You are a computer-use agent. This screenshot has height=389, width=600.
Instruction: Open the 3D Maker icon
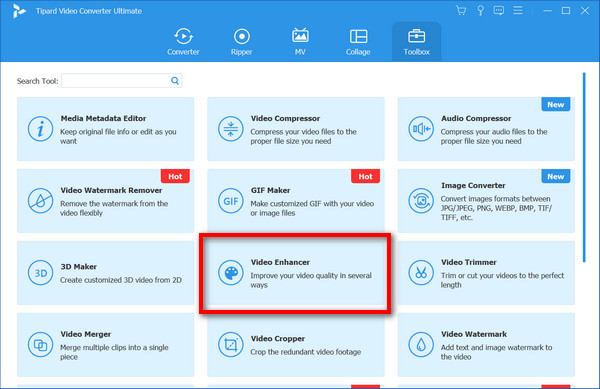[x=40, y=273]
